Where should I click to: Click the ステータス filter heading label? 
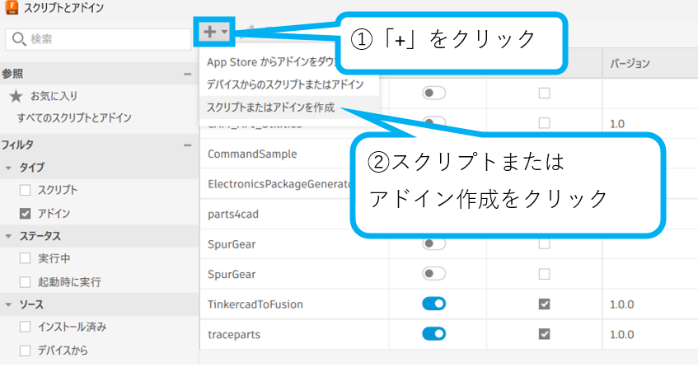(40, 236)
